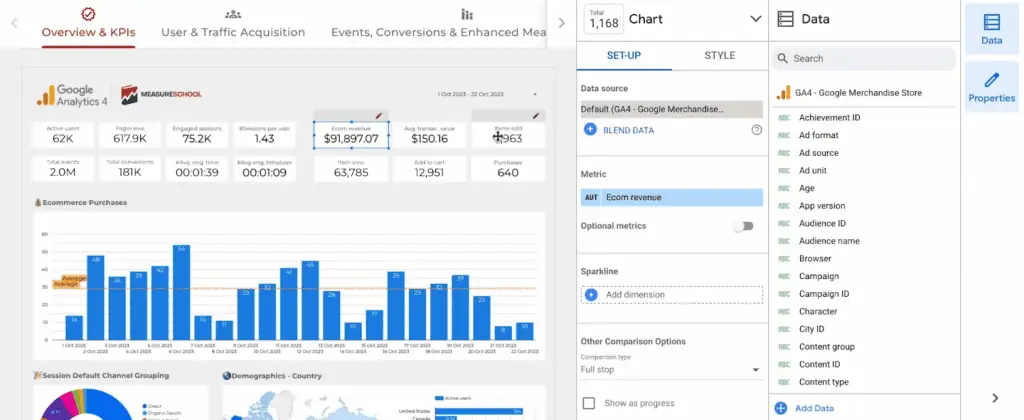The image size is (1024, 420).
Task: Select the Campaign ID field
Action: point(824,294)
